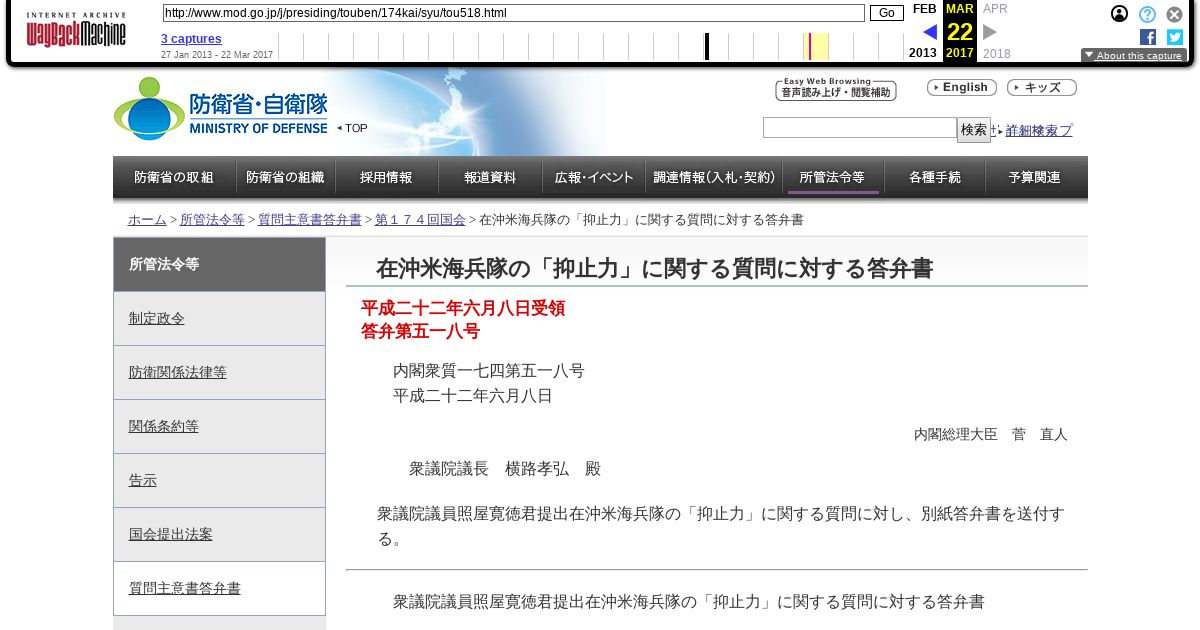Screen dimensions: 1200x630
Task: Go to previous capture blue arrow
Action: [x=930, y=32]
